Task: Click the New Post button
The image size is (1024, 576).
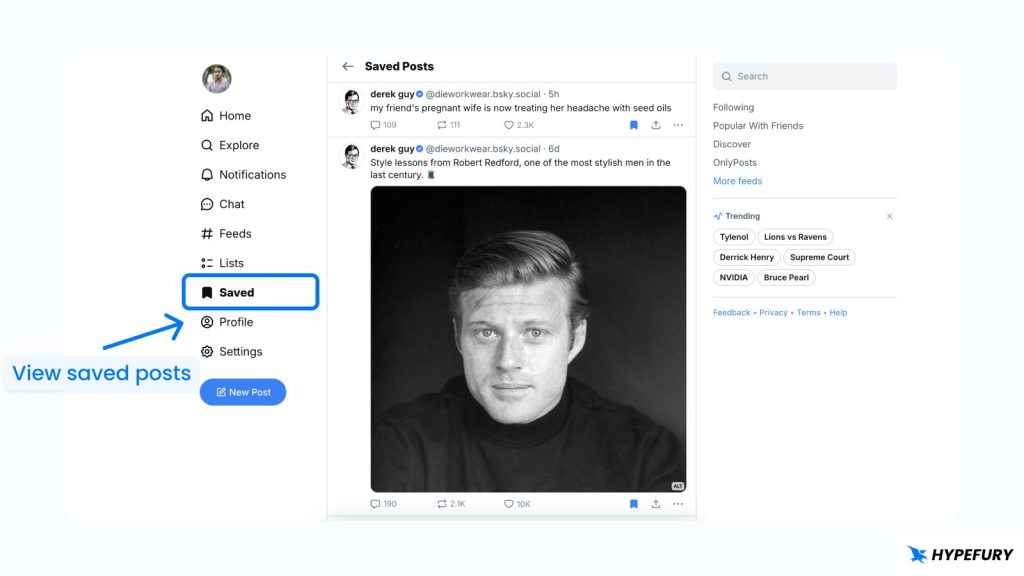Action: pyautogui.click(x=243, y=392)
